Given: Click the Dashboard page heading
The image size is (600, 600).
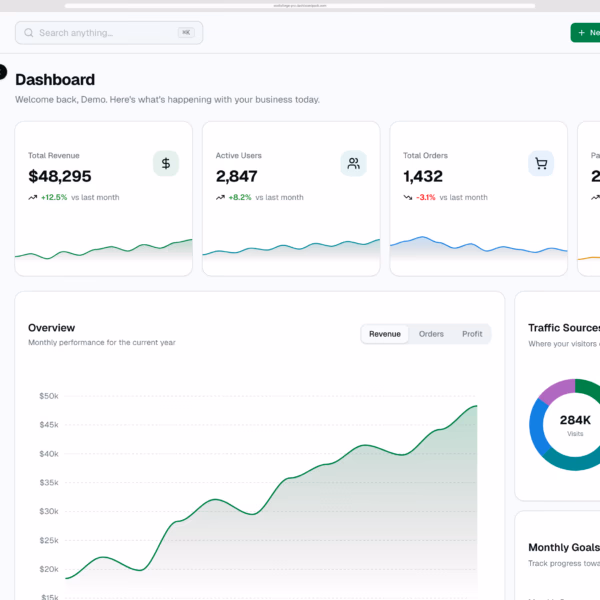Looking at the screenshot, I should (x=55, y=80).
